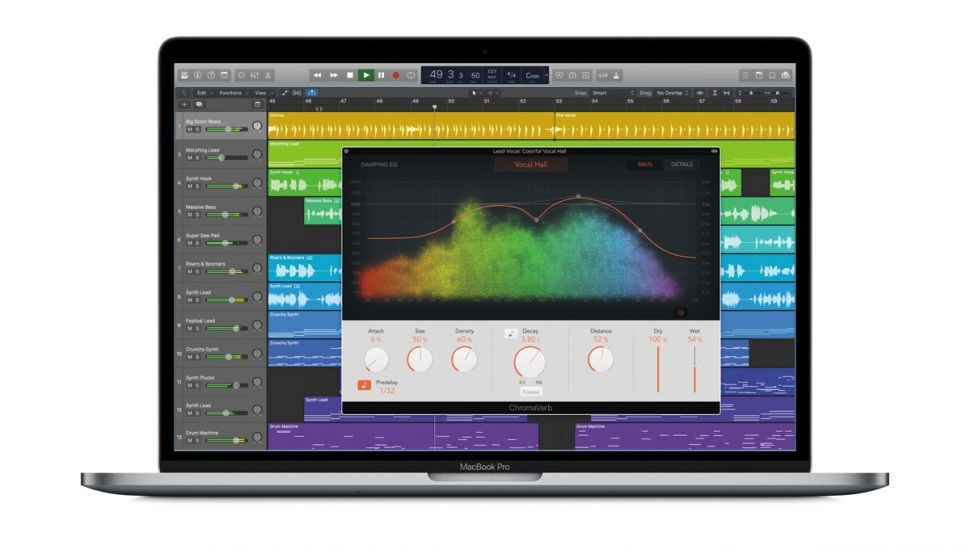Open the secondary command-click tool menu
Viewport: 970px width, 545px height.
pyautogui.click(x=492, y=93)
